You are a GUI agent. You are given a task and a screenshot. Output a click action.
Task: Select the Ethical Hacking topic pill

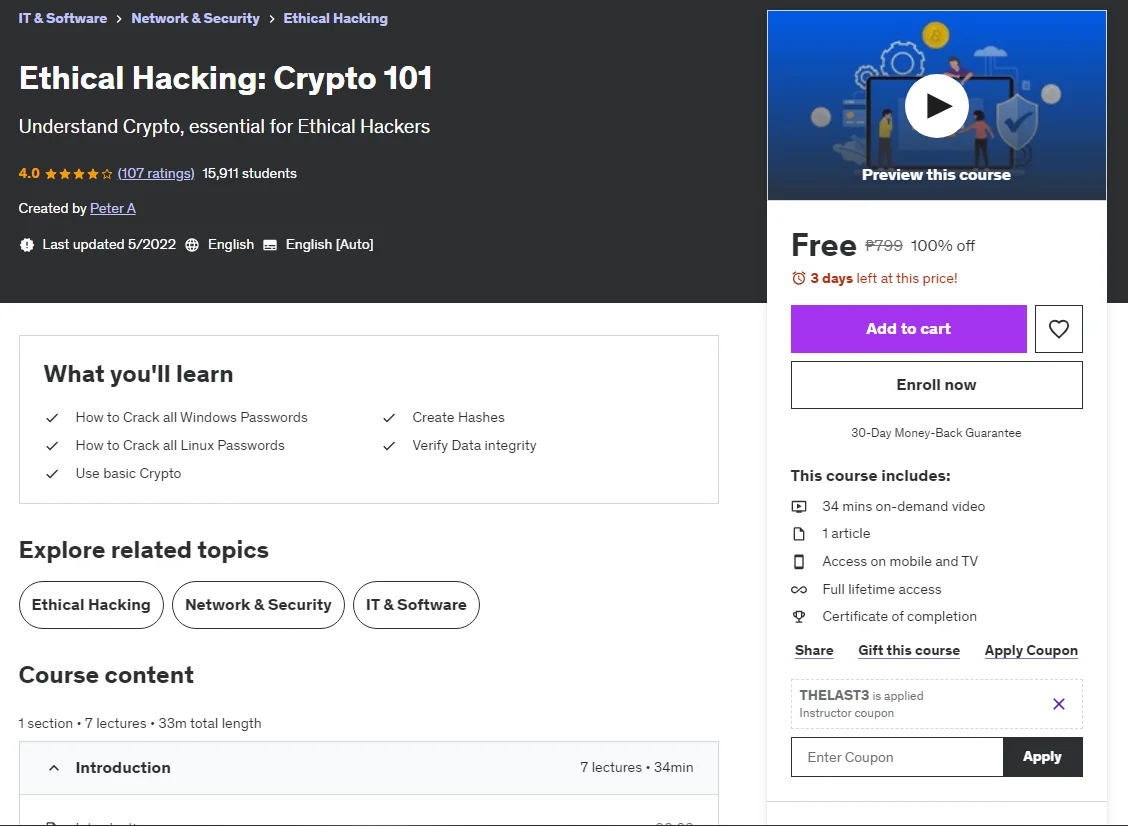pos(91,605)
